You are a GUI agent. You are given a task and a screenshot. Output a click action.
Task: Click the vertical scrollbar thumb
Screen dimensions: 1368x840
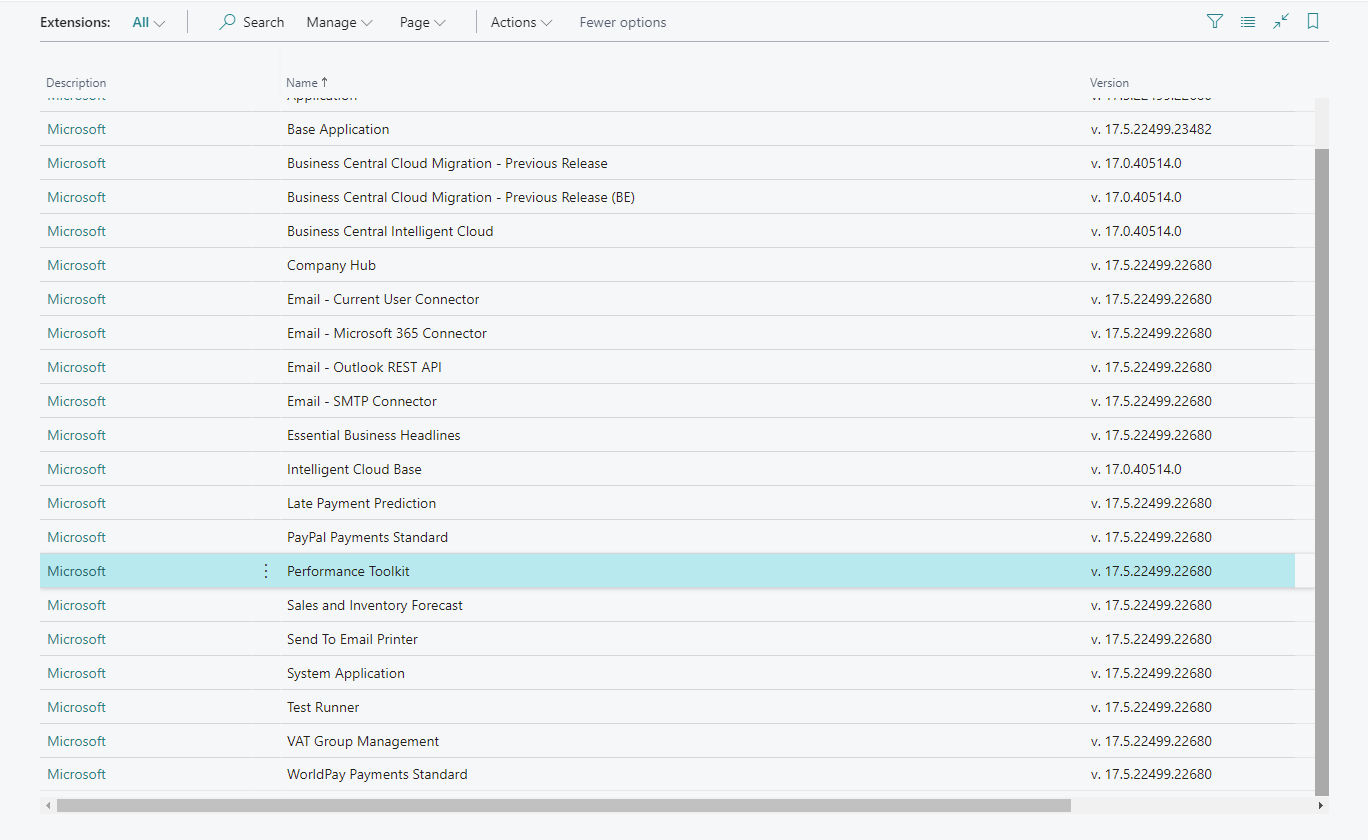[x=1322, y=470]
